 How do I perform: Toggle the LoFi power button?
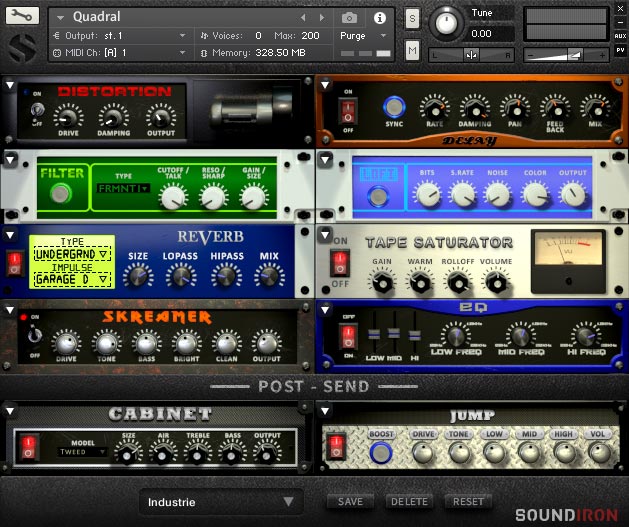point(378,196)
